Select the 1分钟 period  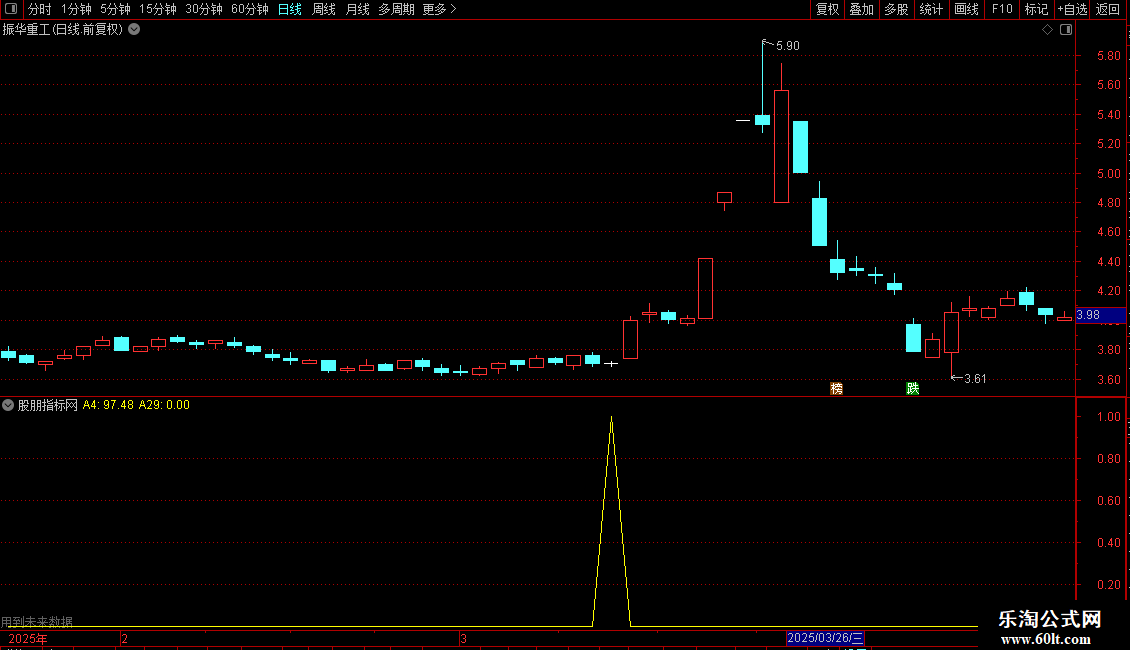tap(76, 9)
